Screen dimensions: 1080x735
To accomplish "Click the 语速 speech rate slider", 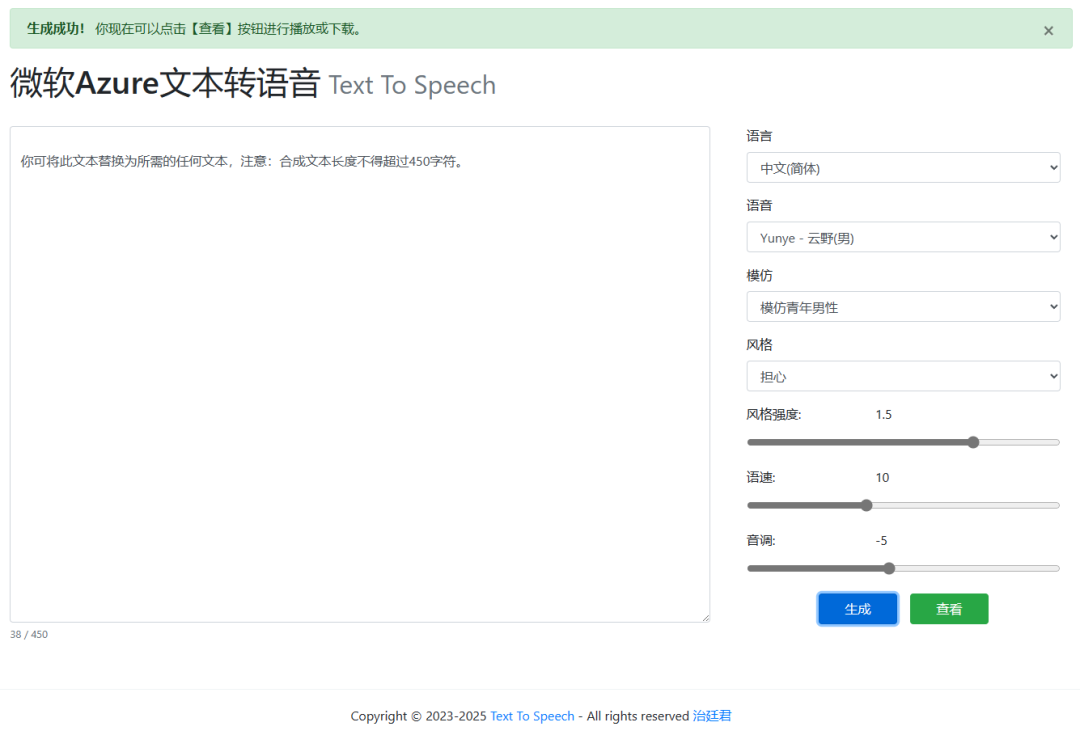I will click(866, 505).
